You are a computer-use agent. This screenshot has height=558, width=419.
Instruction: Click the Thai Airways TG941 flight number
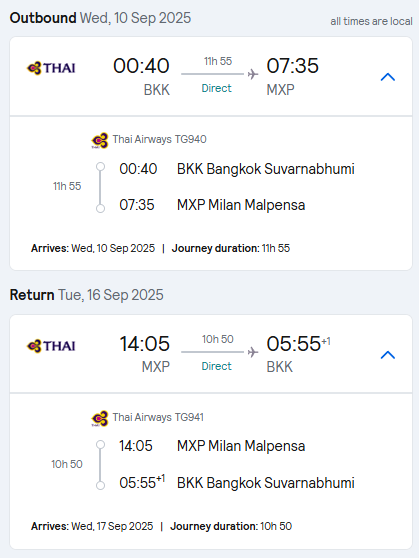(158, 417)
